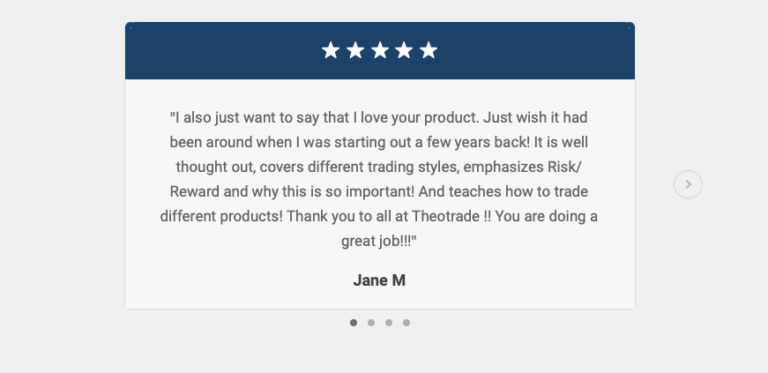Click the line "been around when I was starting"
Image resolution: width=768 pixels, height=373 pixels.
[x=379, y=142]
